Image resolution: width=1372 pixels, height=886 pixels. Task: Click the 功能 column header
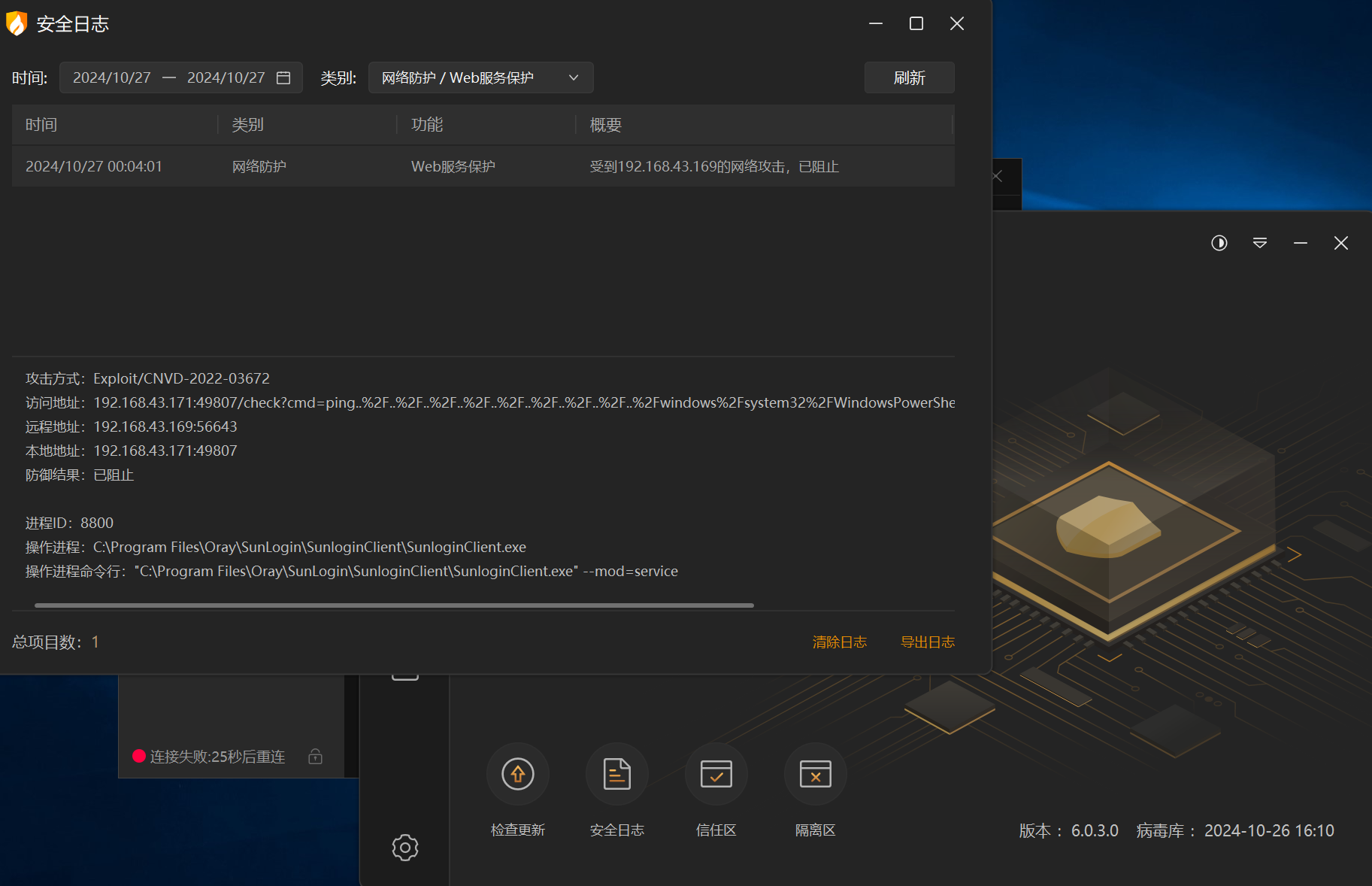tap(427, 125)
